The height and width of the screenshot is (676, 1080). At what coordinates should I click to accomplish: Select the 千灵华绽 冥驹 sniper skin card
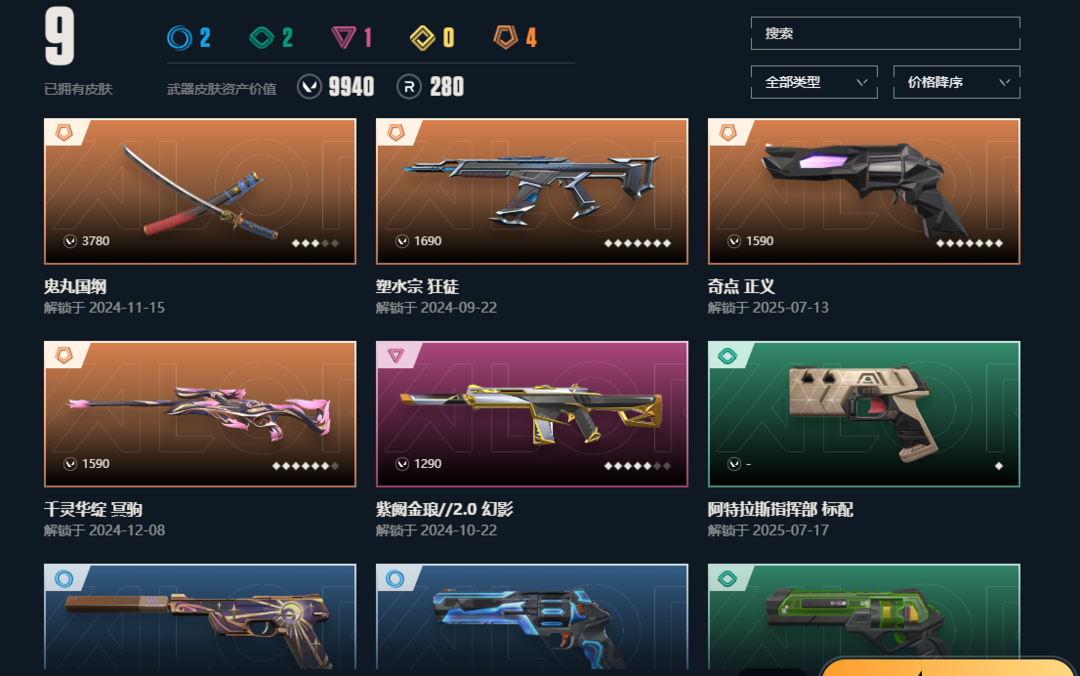[200, 414]
